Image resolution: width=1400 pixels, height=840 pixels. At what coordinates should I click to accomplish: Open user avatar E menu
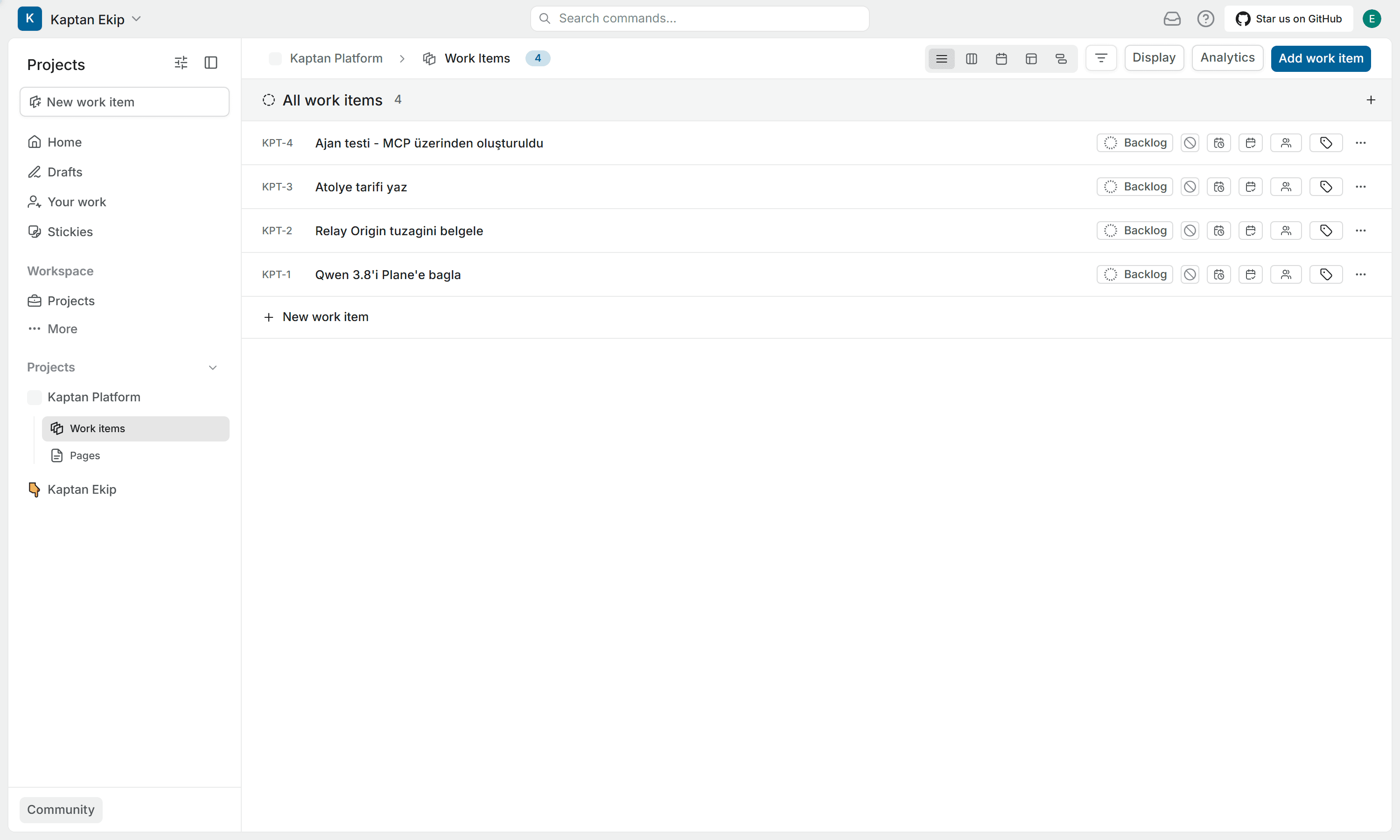[x=1371, y=19]
